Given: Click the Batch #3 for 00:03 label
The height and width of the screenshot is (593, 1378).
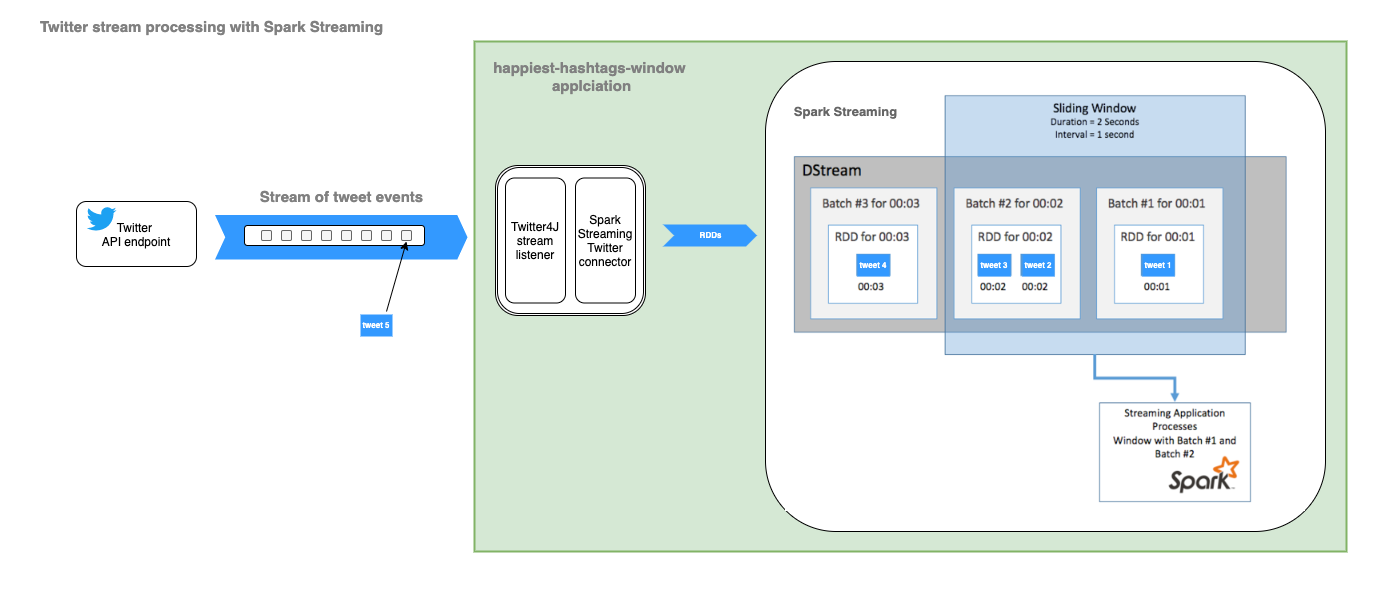Looking at the screenshot, I should coord(870,203).
